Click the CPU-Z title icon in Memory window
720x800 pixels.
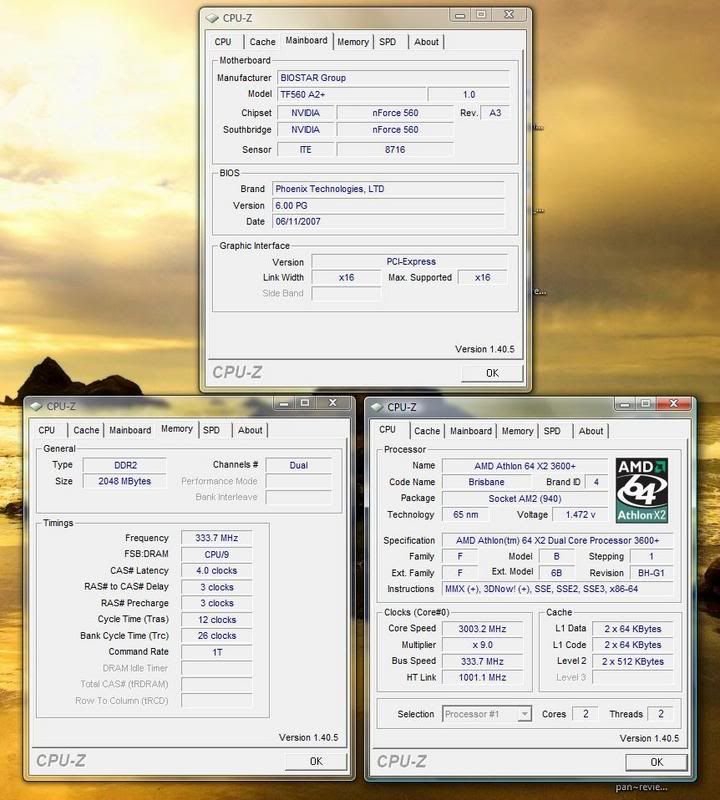pyautogui.click(x=36, y=406)
